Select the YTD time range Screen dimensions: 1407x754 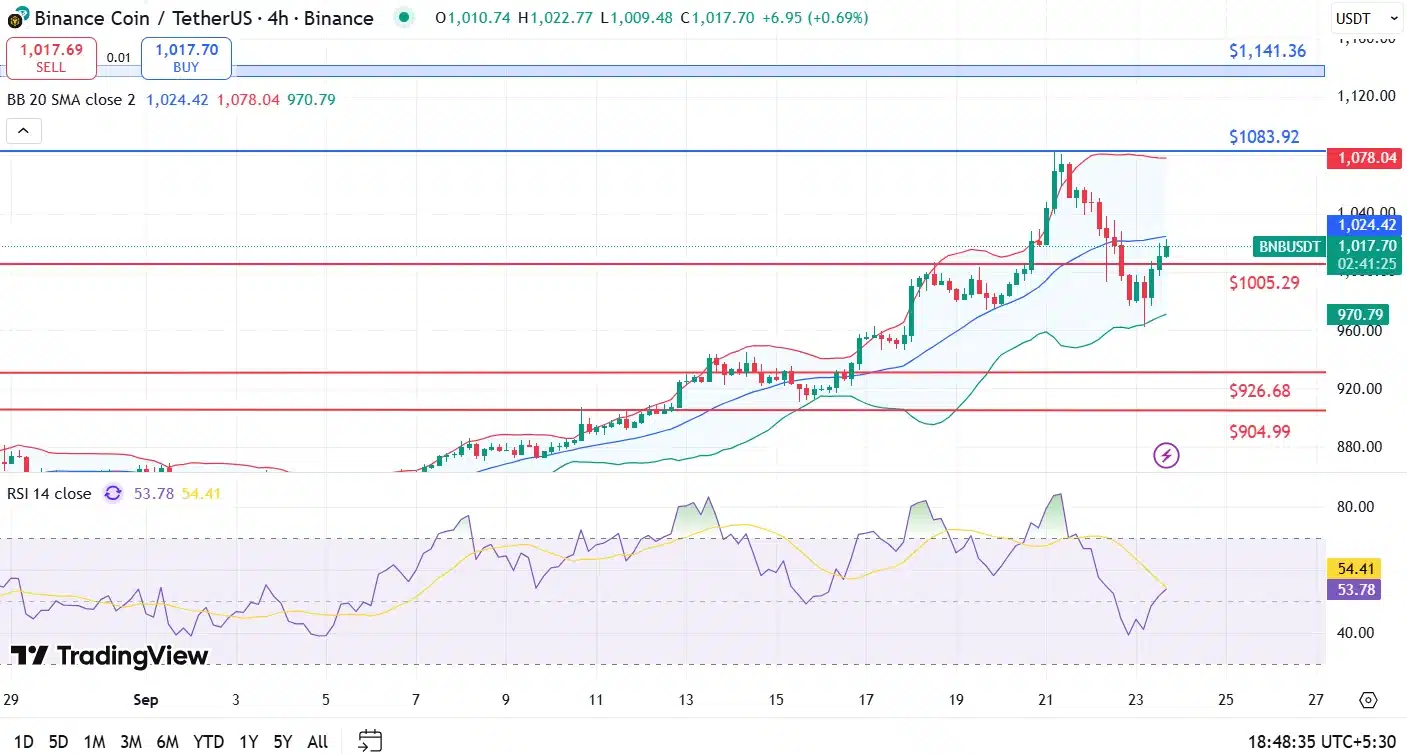point(208,742)
